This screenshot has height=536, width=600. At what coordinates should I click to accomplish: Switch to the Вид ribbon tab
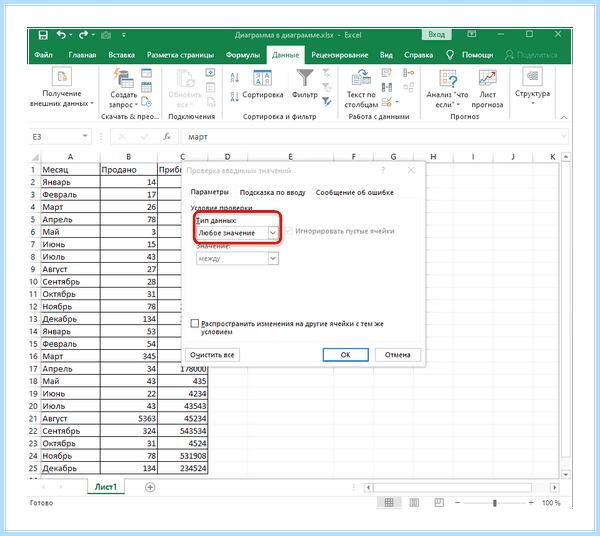pyautogui.click(x=386, y=55)
